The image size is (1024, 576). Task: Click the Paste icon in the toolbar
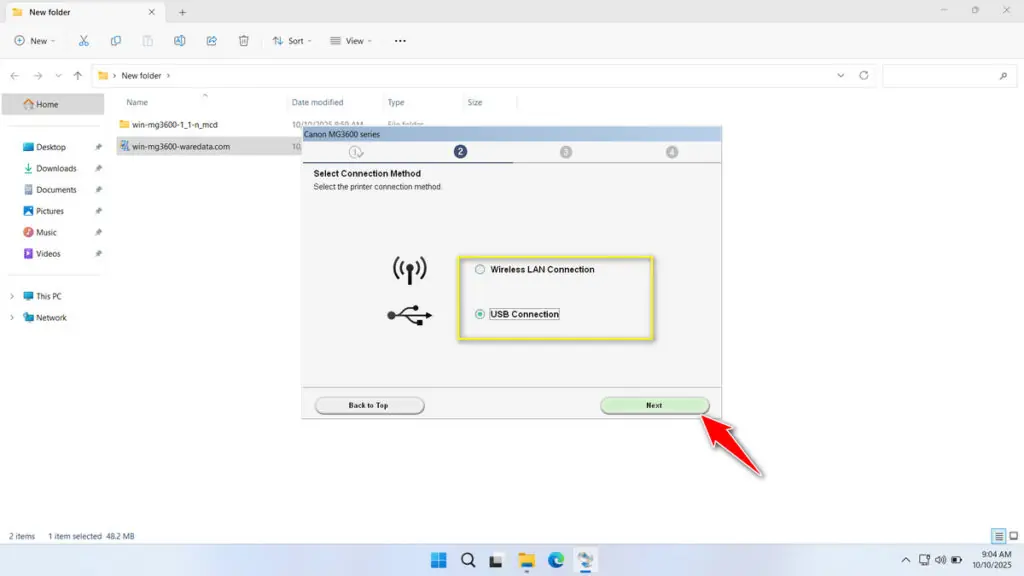[147, 40]
